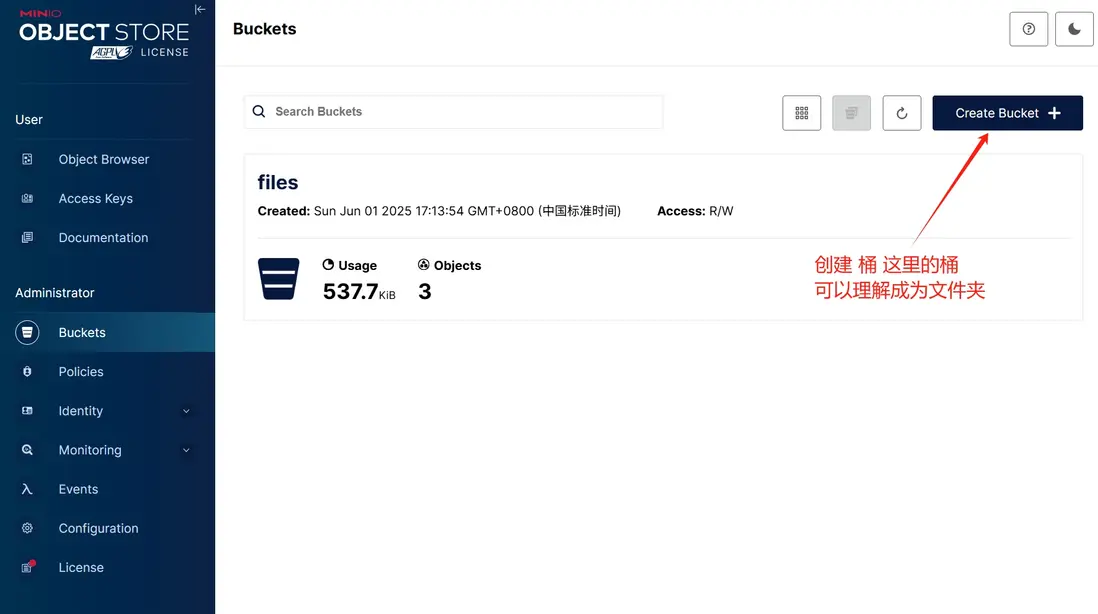Expand the Monitoring submenu chevron
1098x614 pixels.
click(x=186, y=450)
